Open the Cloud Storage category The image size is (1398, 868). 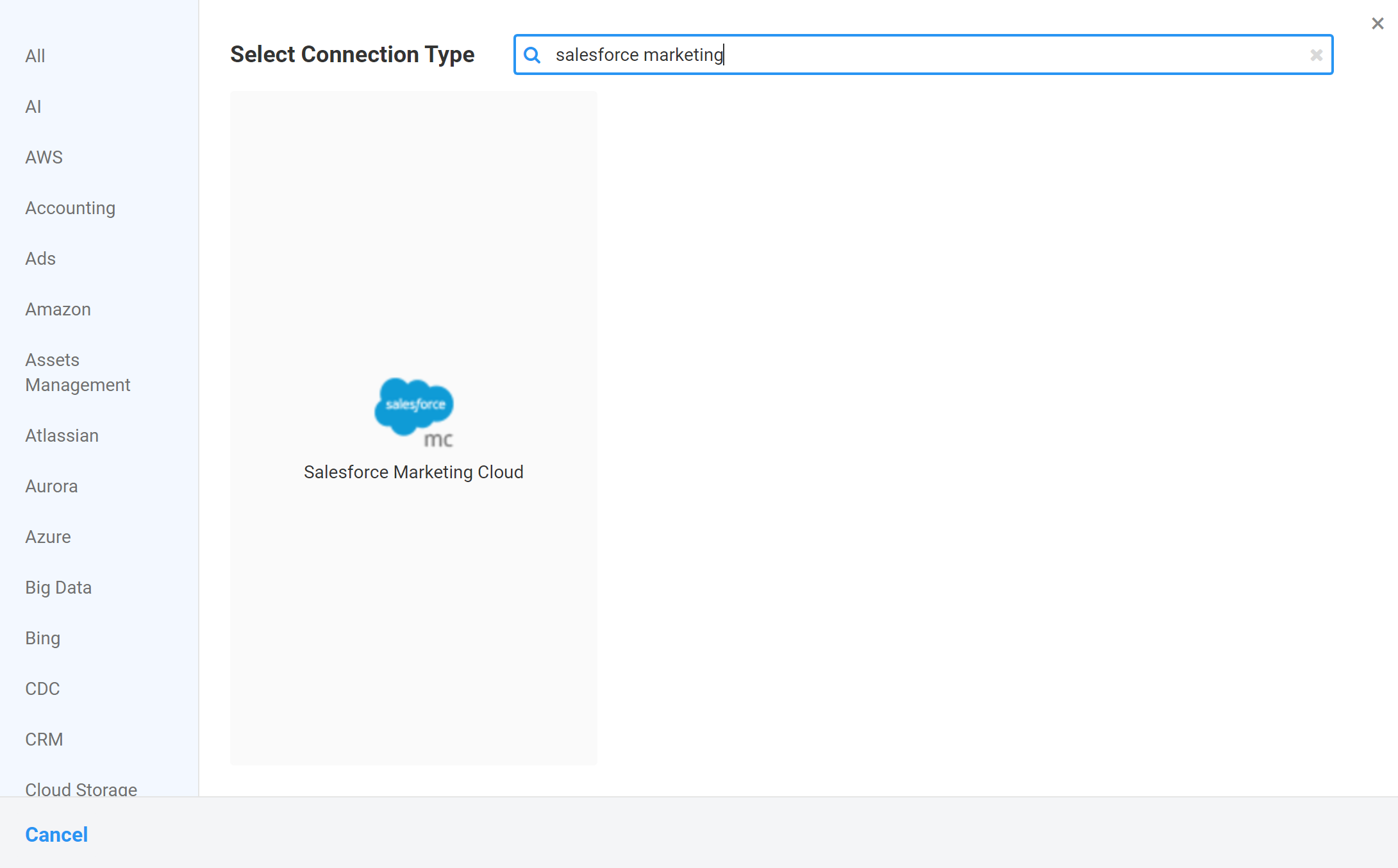(x=81, y=789)
